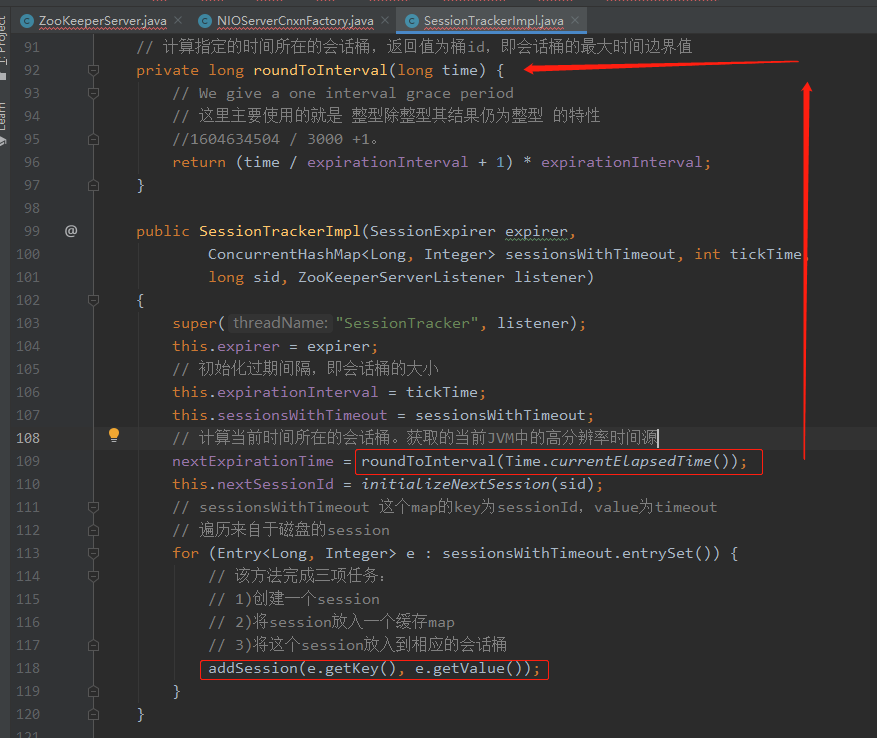Collapse constructor body fold at line 102

point(93,300)
